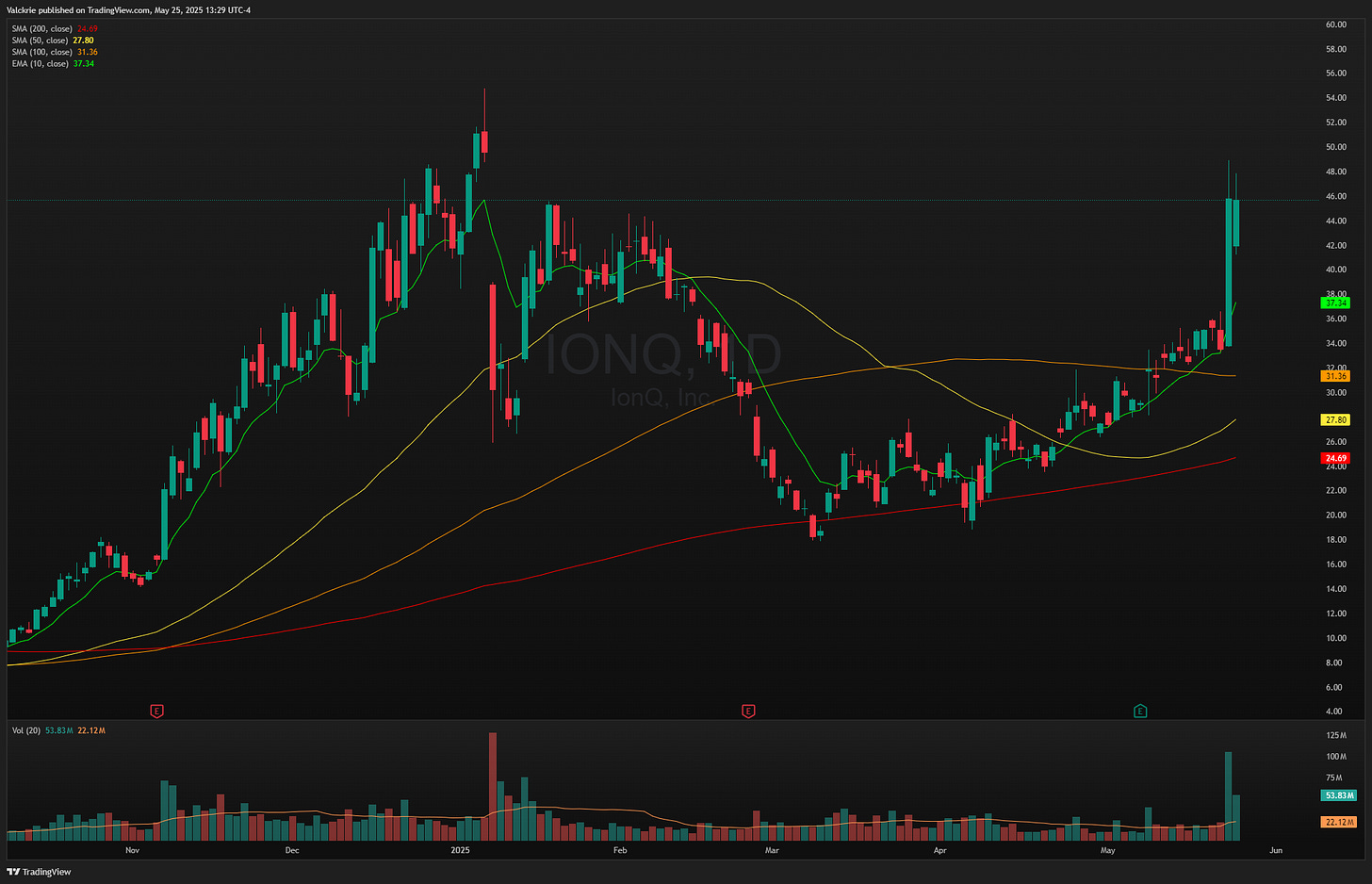
Task: Click the teal earnings marker in May
Action: (x=1140, y=711)
